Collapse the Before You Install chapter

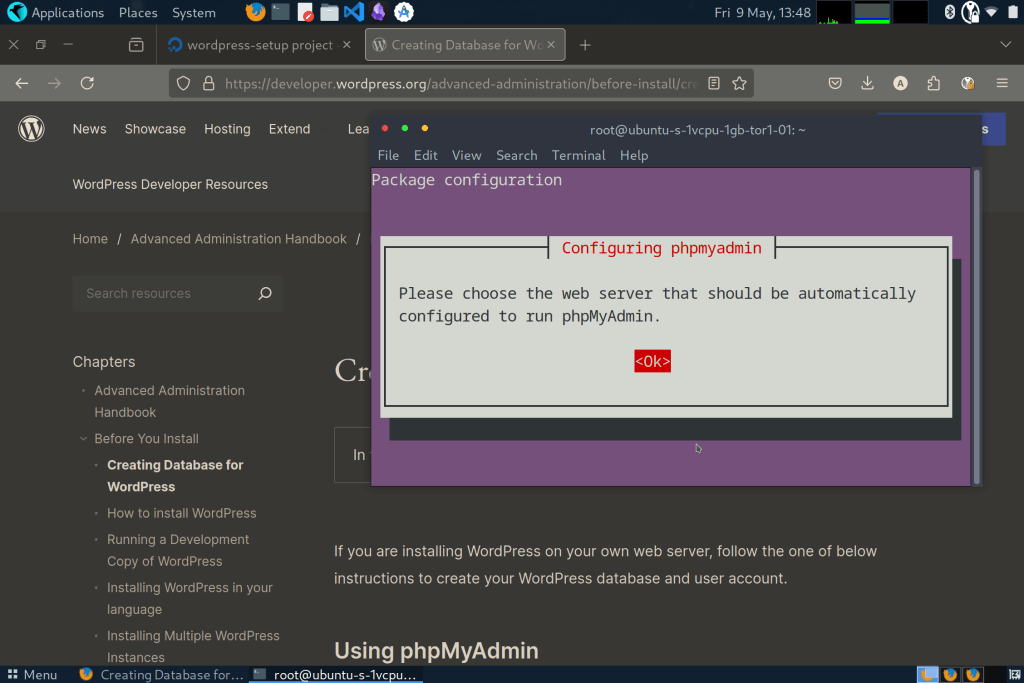[x=83, y=439]
